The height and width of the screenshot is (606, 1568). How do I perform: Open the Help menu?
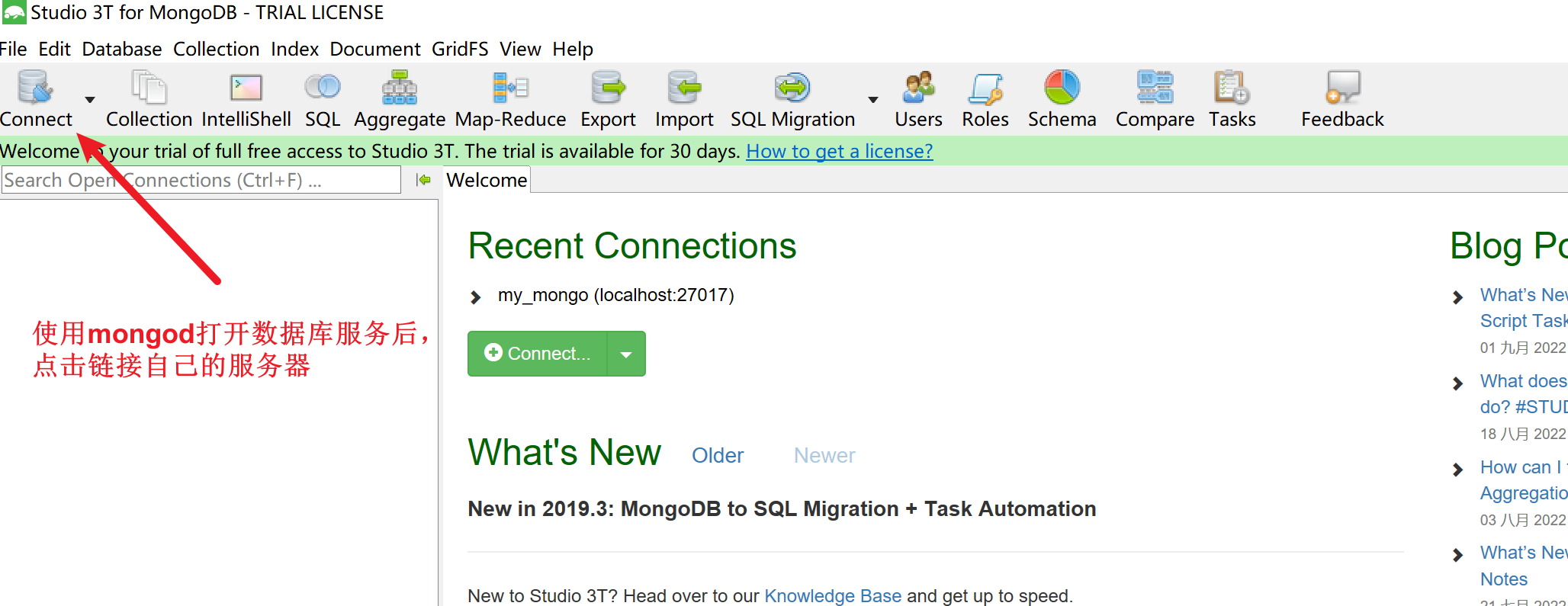pos(573,49)
